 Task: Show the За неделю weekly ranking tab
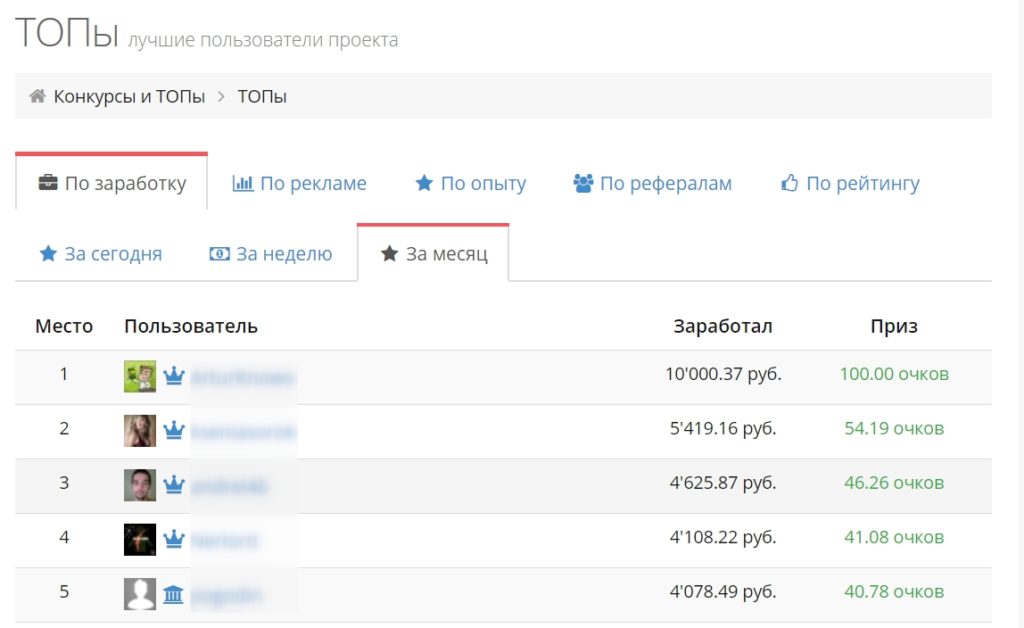click(x=271, y=254)
